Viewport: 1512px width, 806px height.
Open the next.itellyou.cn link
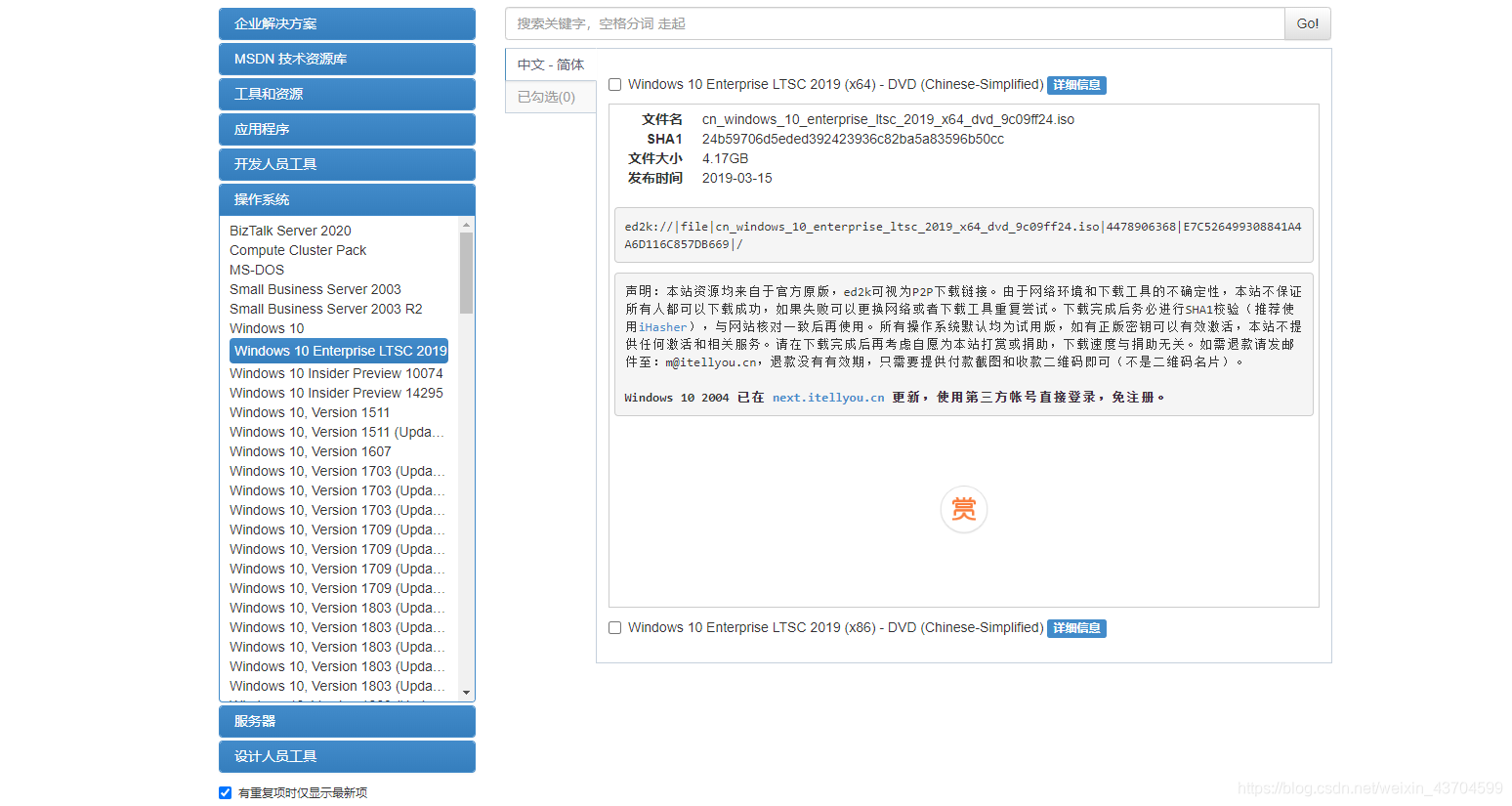[x=828, y=398]
